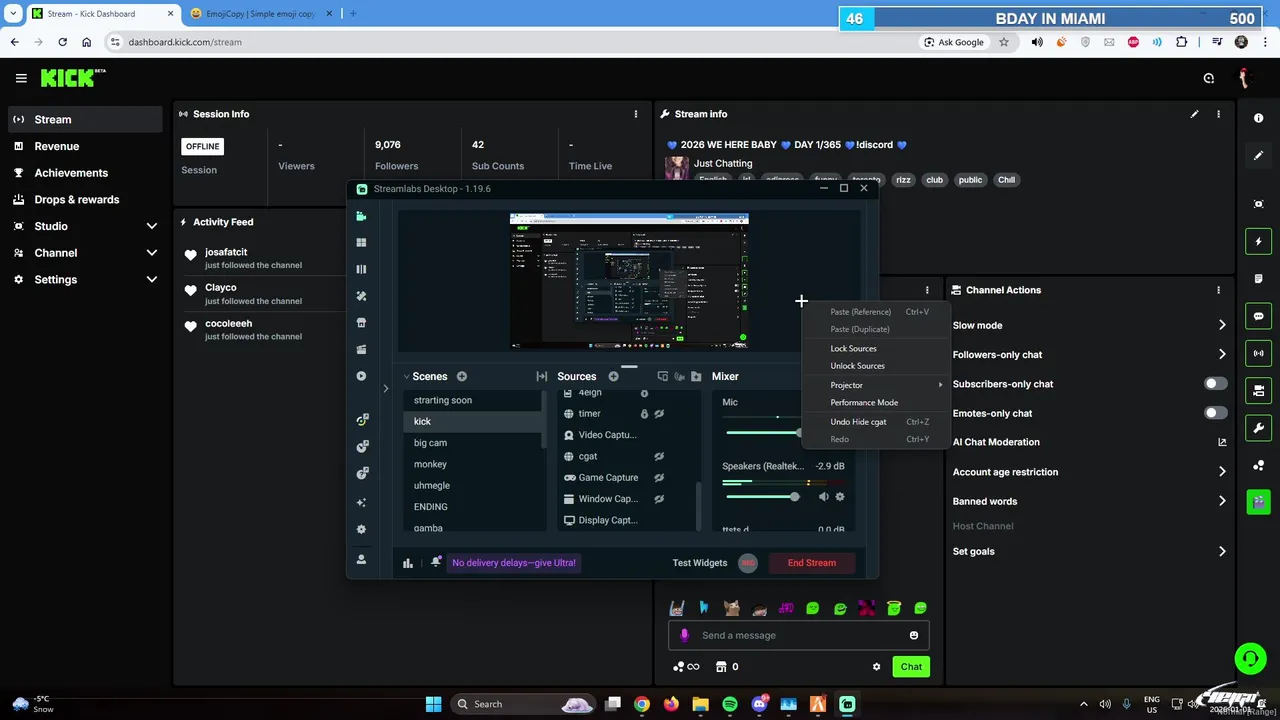Switch to EmojiCopy browser tab
The height and width of the screenshot is (720, 1280).
tap(260, 14)
